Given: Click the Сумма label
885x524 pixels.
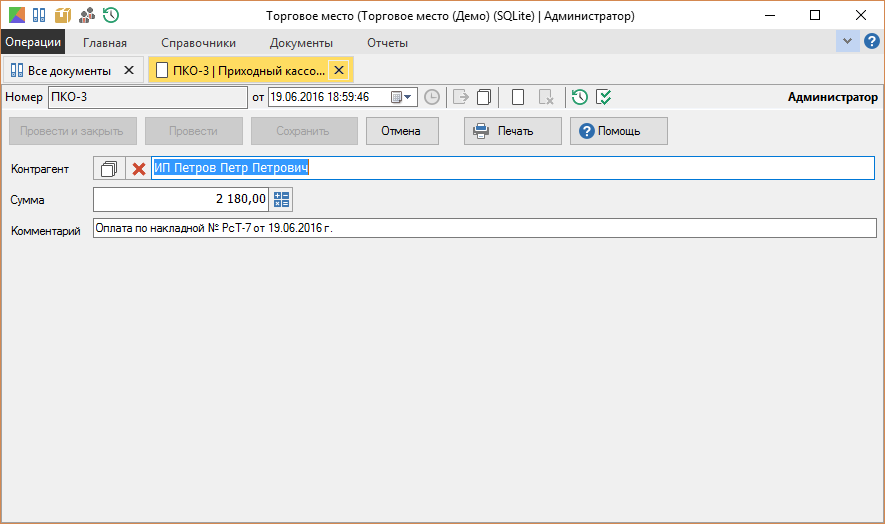Looking at the screenshot, I should tap(27, 200).
